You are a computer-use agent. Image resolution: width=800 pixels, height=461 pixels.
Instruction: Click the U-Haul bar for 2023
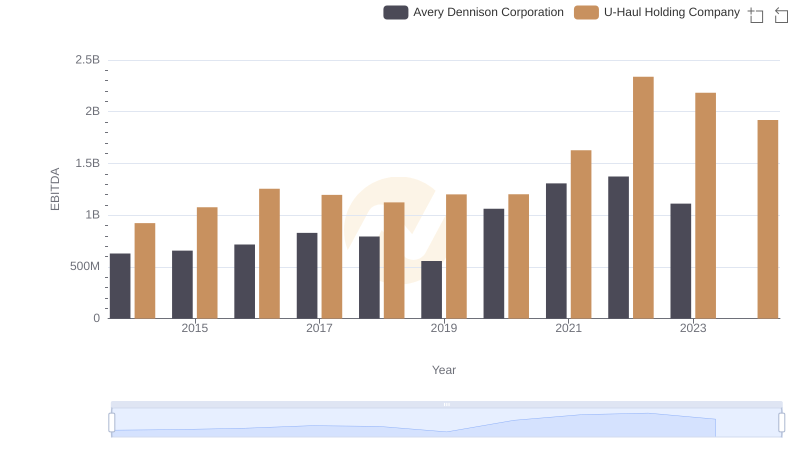[x=706, y=206]
